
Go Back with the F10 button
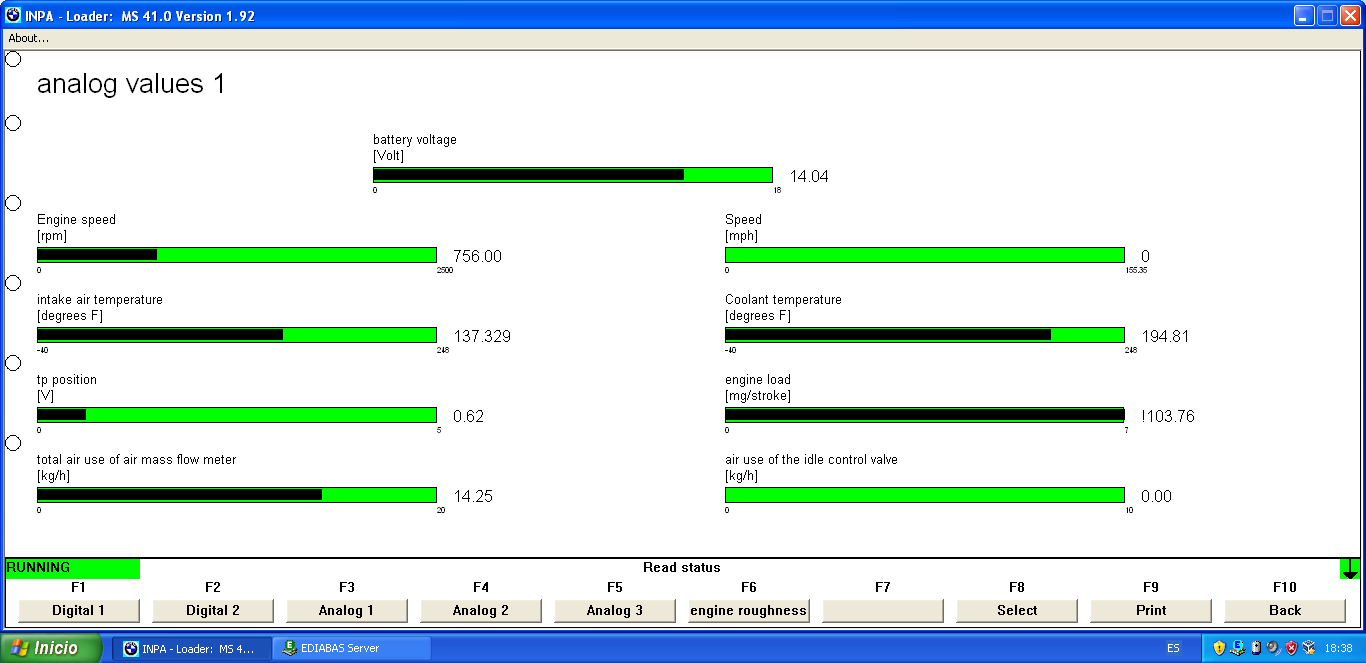[x=1285, y=610]
